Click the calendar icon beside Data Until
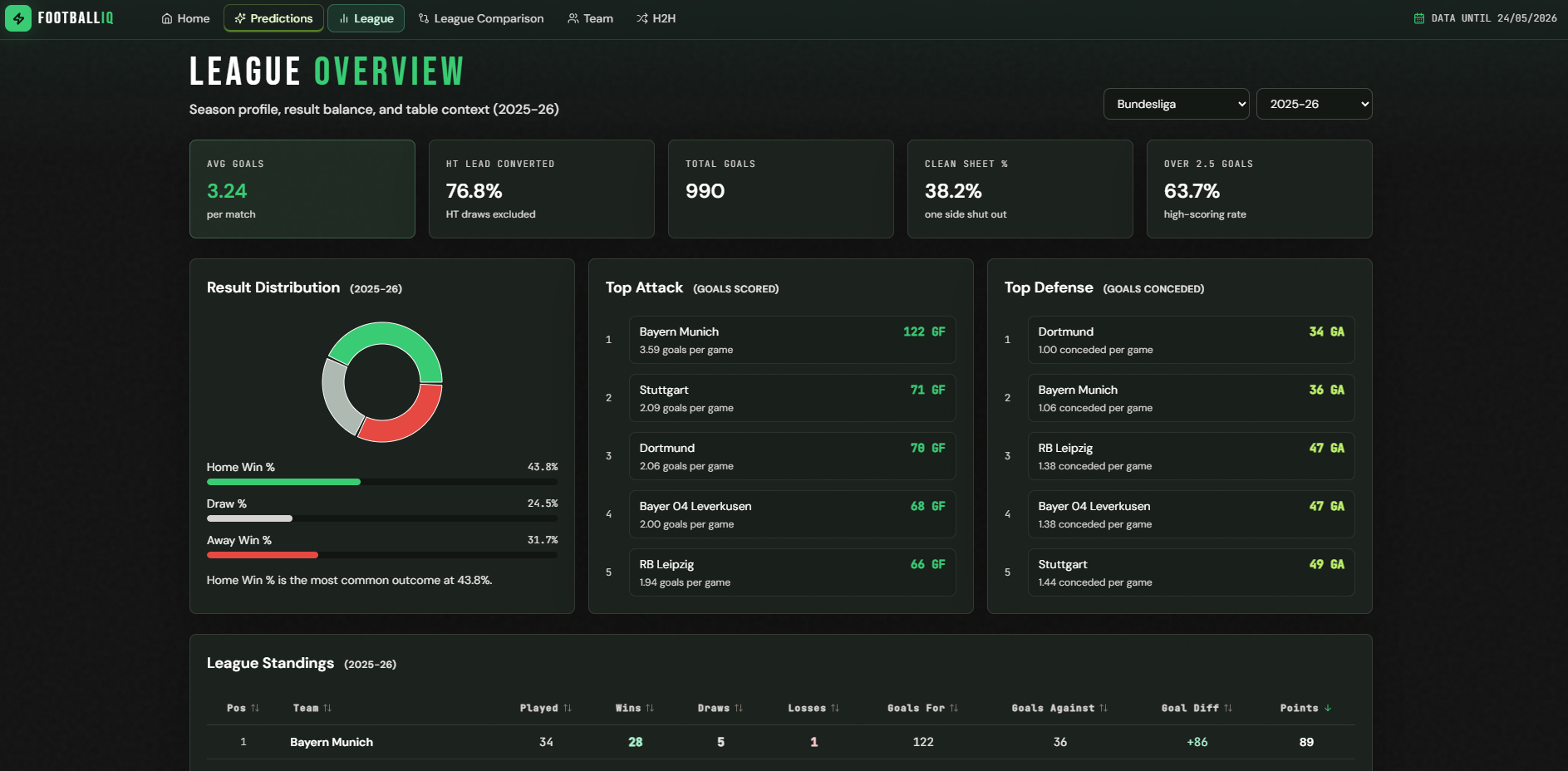The image size is (1568, 771). click(x=1418, y=18)
